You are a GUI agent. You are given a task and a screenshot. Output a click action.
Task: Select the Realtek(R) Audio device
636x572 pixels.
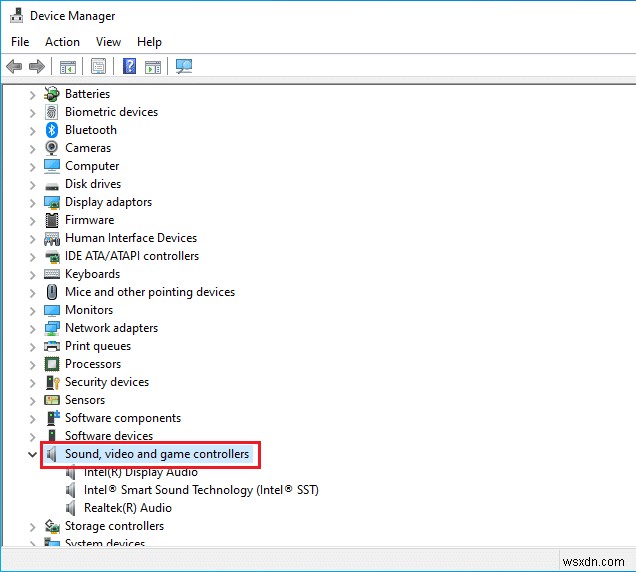(128, 508)
